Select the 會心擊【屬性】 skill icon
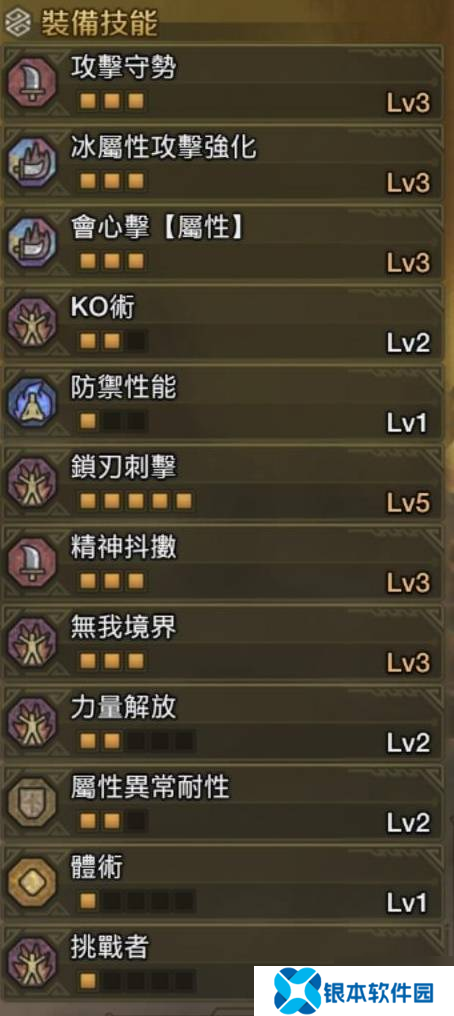Screen dimensions: 454x1016 (32, 242)
